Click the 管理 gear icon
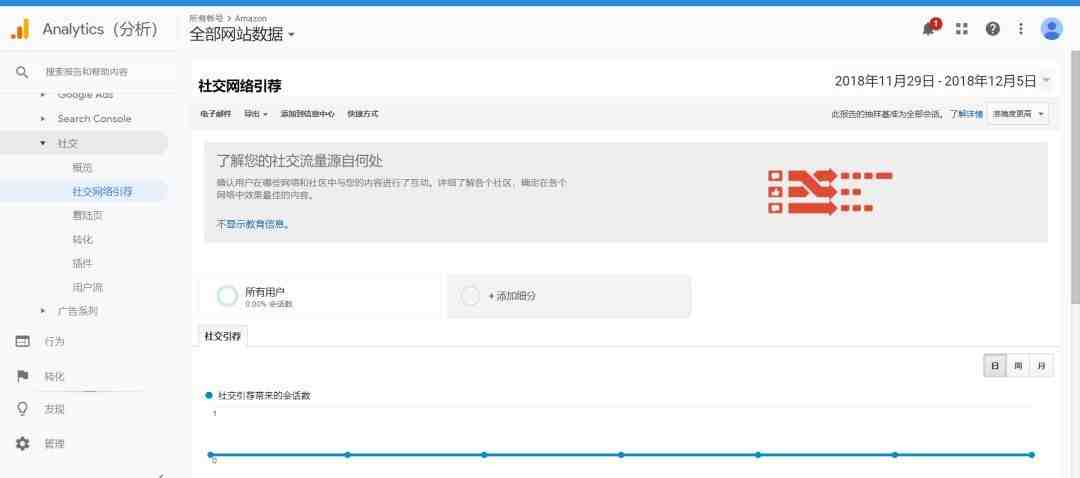This screenshot has height=478, width=1080. pos(23,444)
